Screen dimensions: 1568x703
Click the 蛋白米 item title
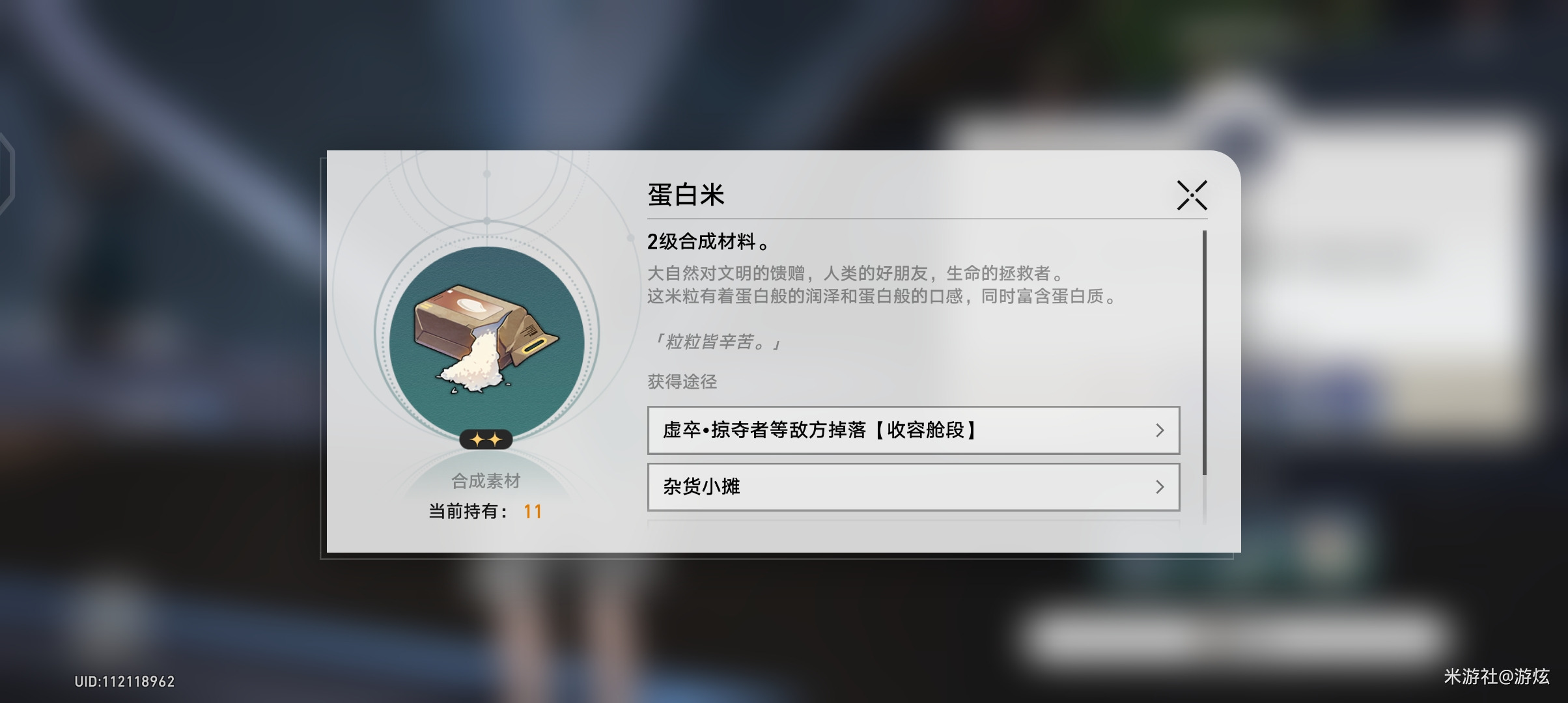686,195
